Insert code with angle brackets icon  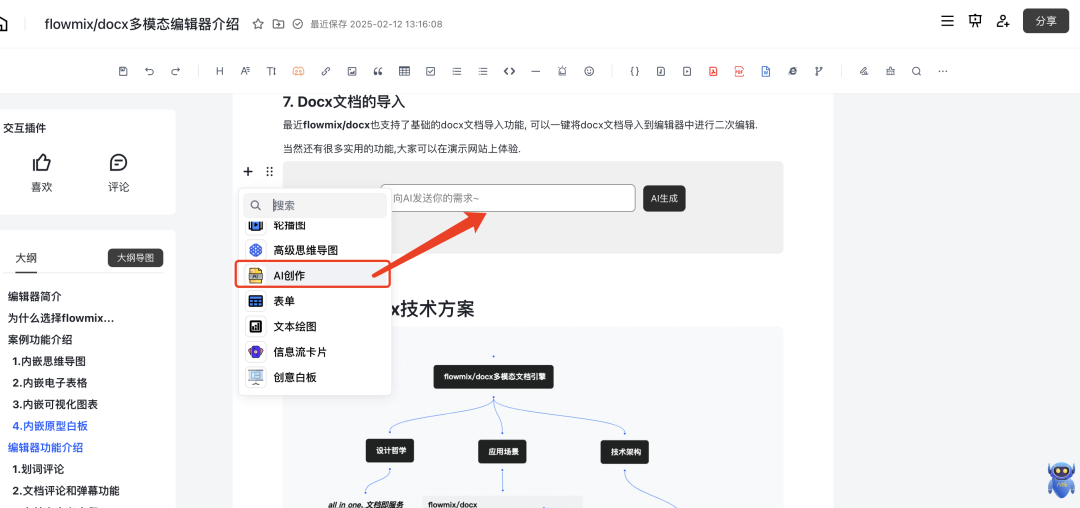510,71
